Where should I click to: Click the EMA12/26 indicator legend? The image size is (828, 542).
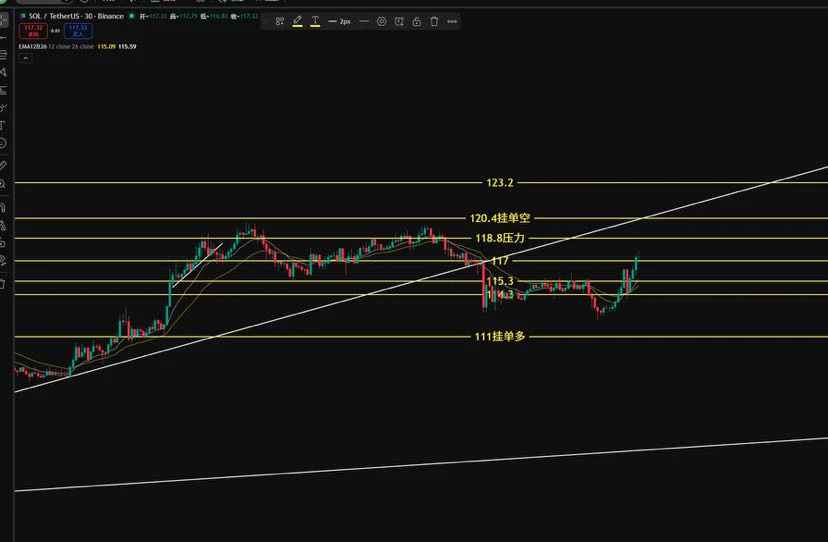pyautogui.click(x=56, y=46)
